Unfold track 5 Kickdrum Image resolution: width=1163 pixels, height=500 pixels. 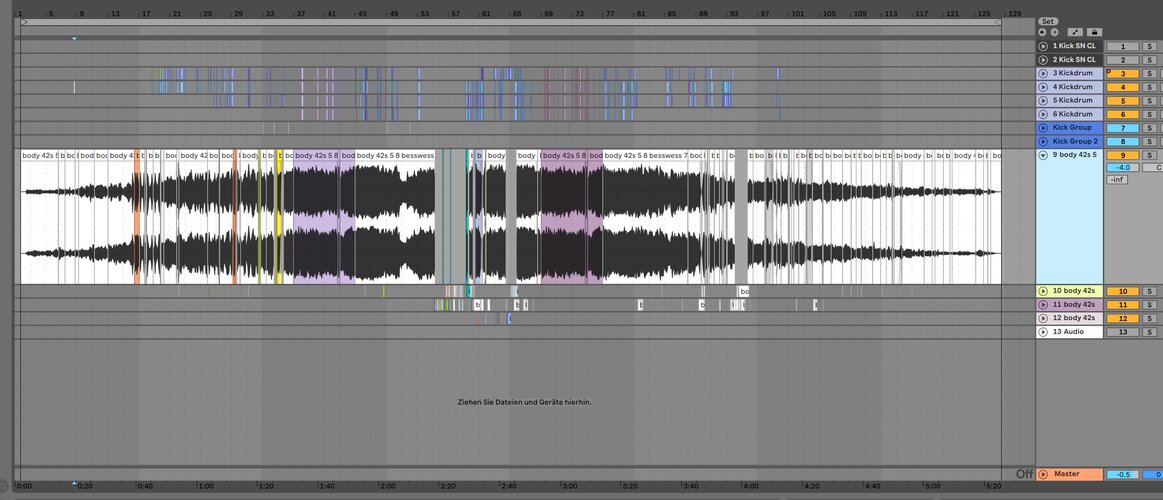(1043, 100)
